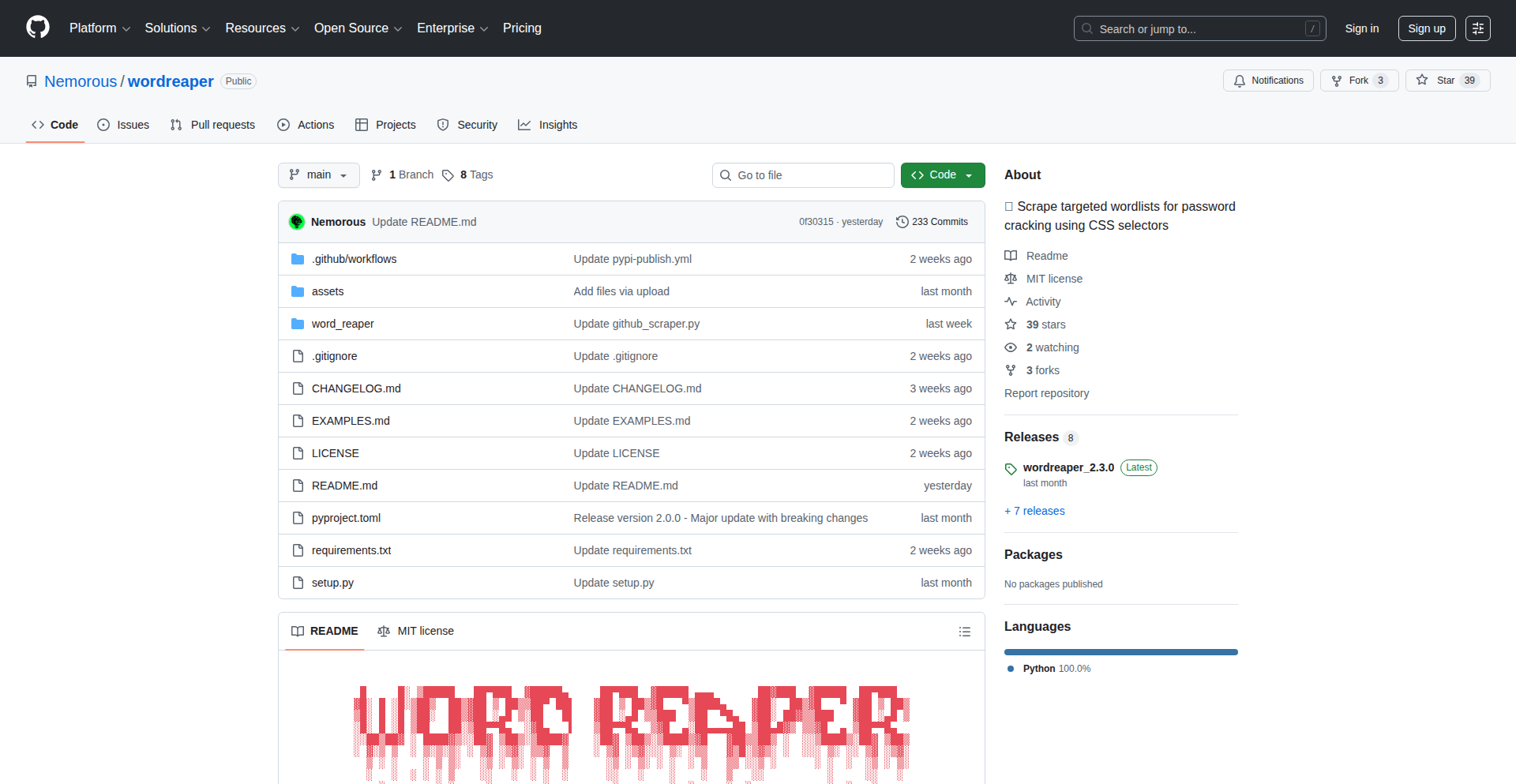Viewport: 1516px width, 784px height.
Task: Focus the Search or jump to field
Action: point(1199,28)
